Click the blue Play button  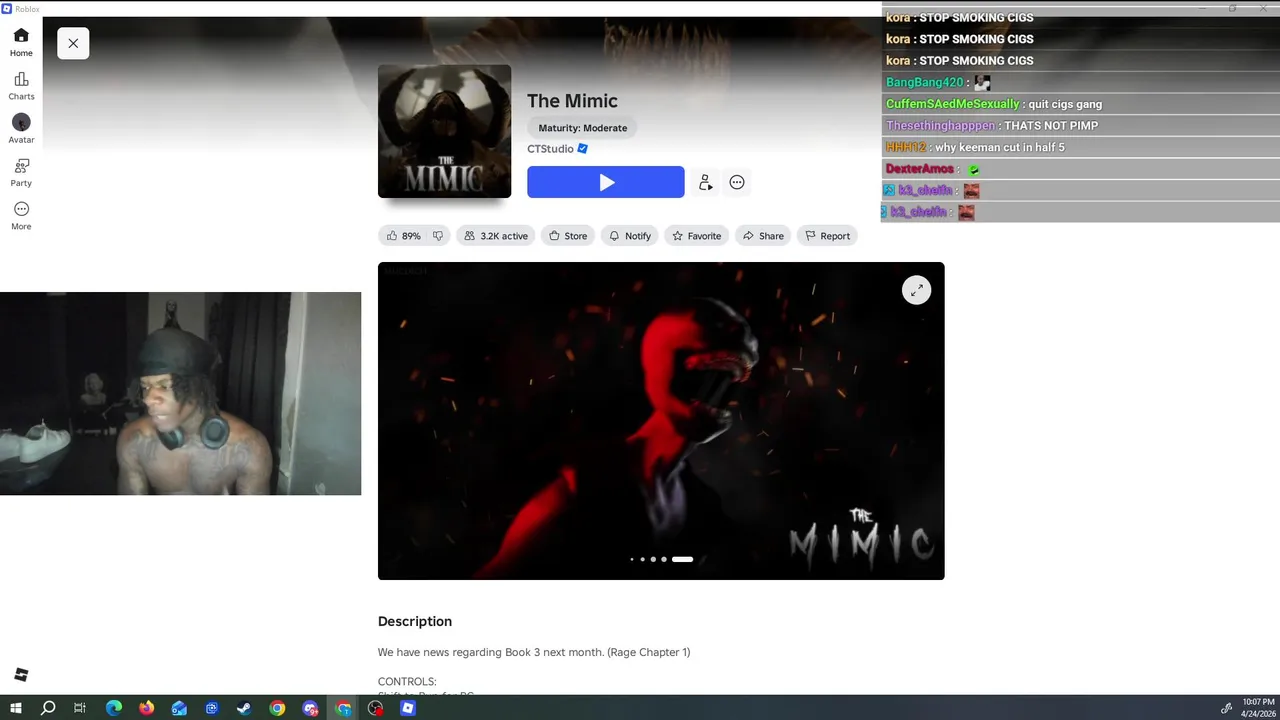(x=606, y=182)
